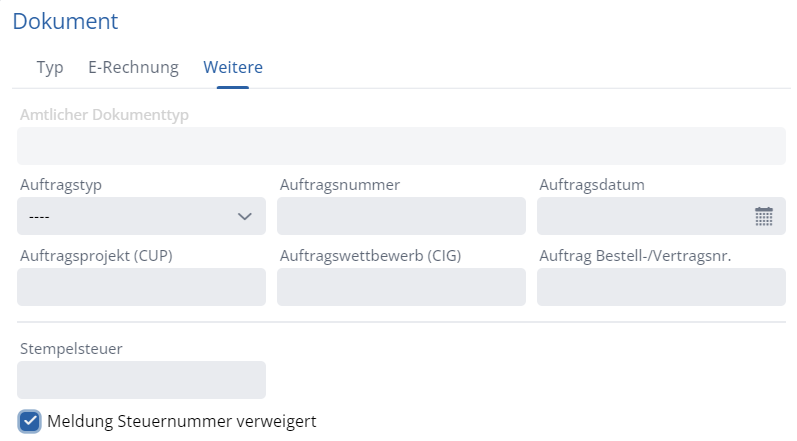Focus the Auftragsnummer text field
This screenshot has height=441, width=797.
pyautogui.click(x=401, y=216)
